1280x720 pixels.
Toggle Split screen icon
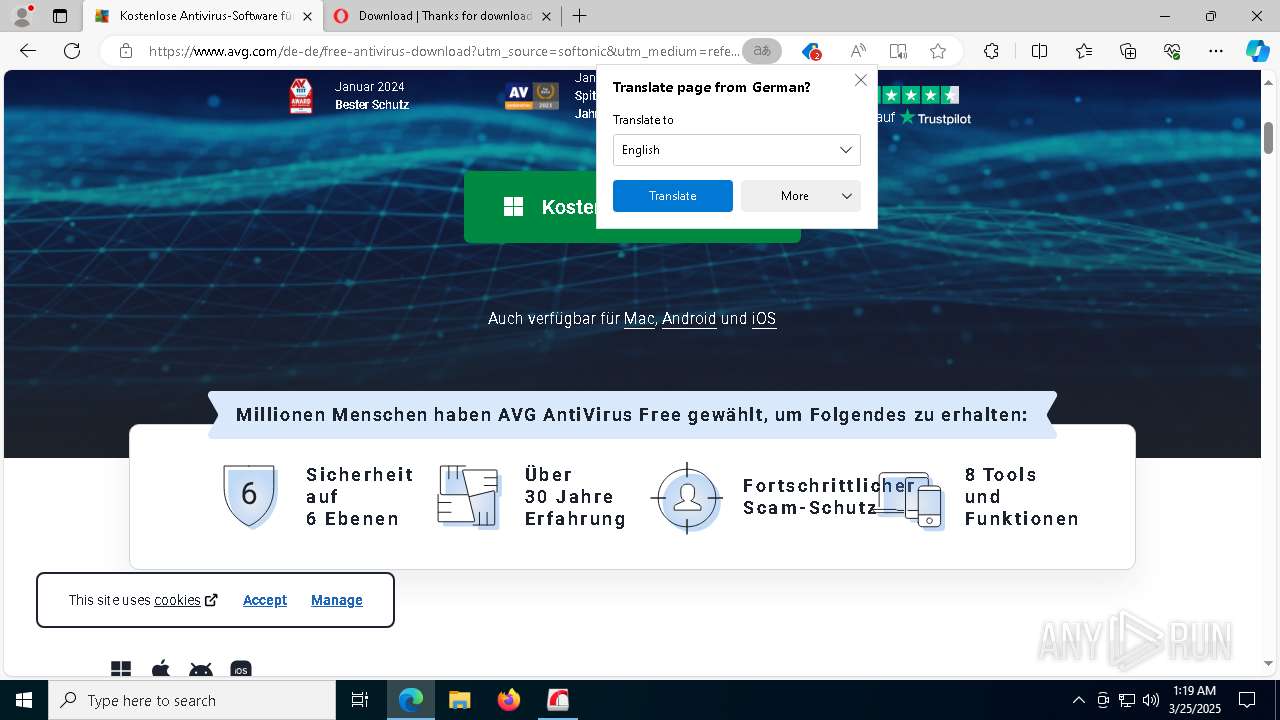1039,51
